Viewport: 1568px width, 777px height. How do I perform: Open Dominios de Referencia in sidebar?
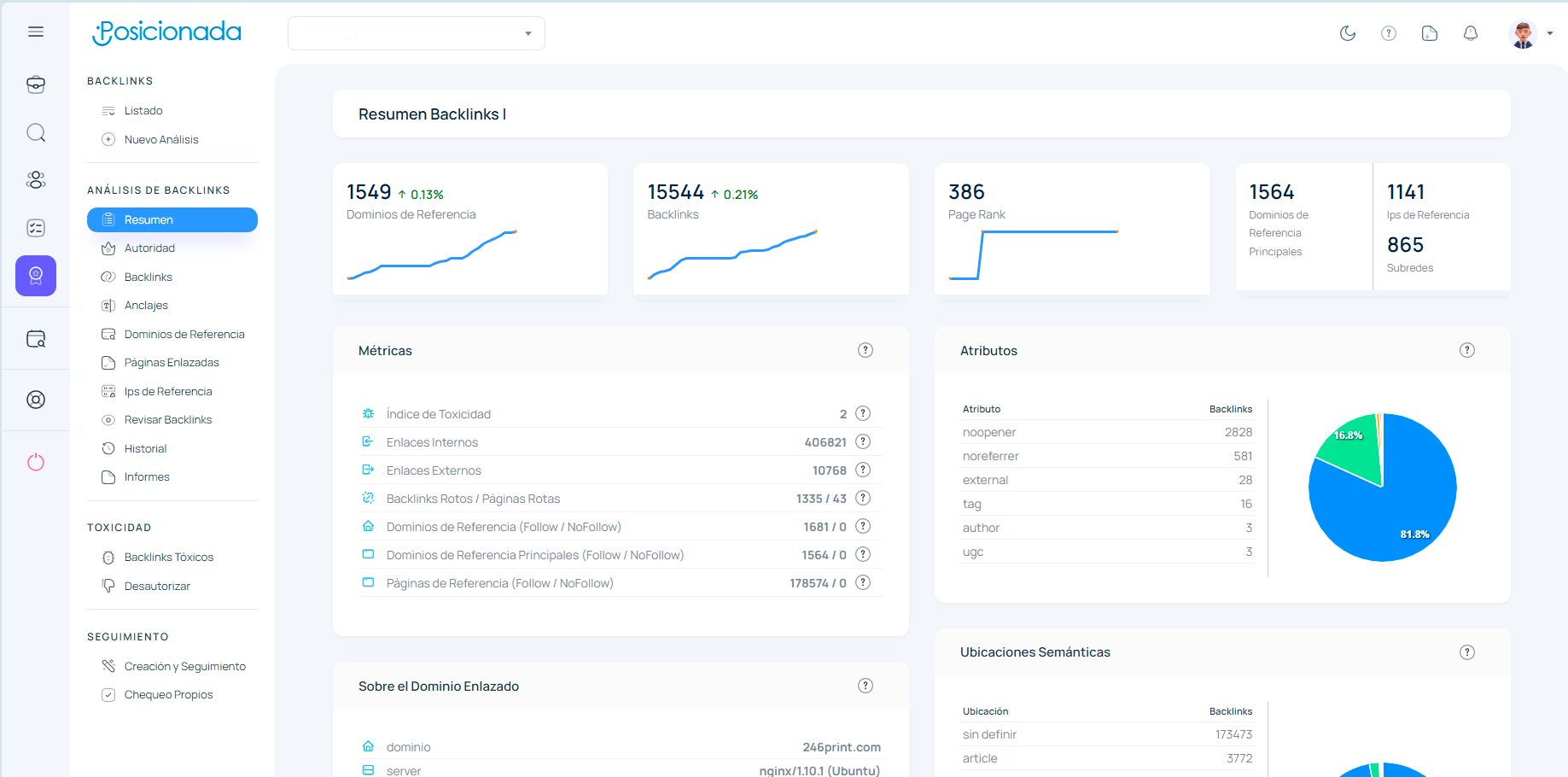coord(184,335)
